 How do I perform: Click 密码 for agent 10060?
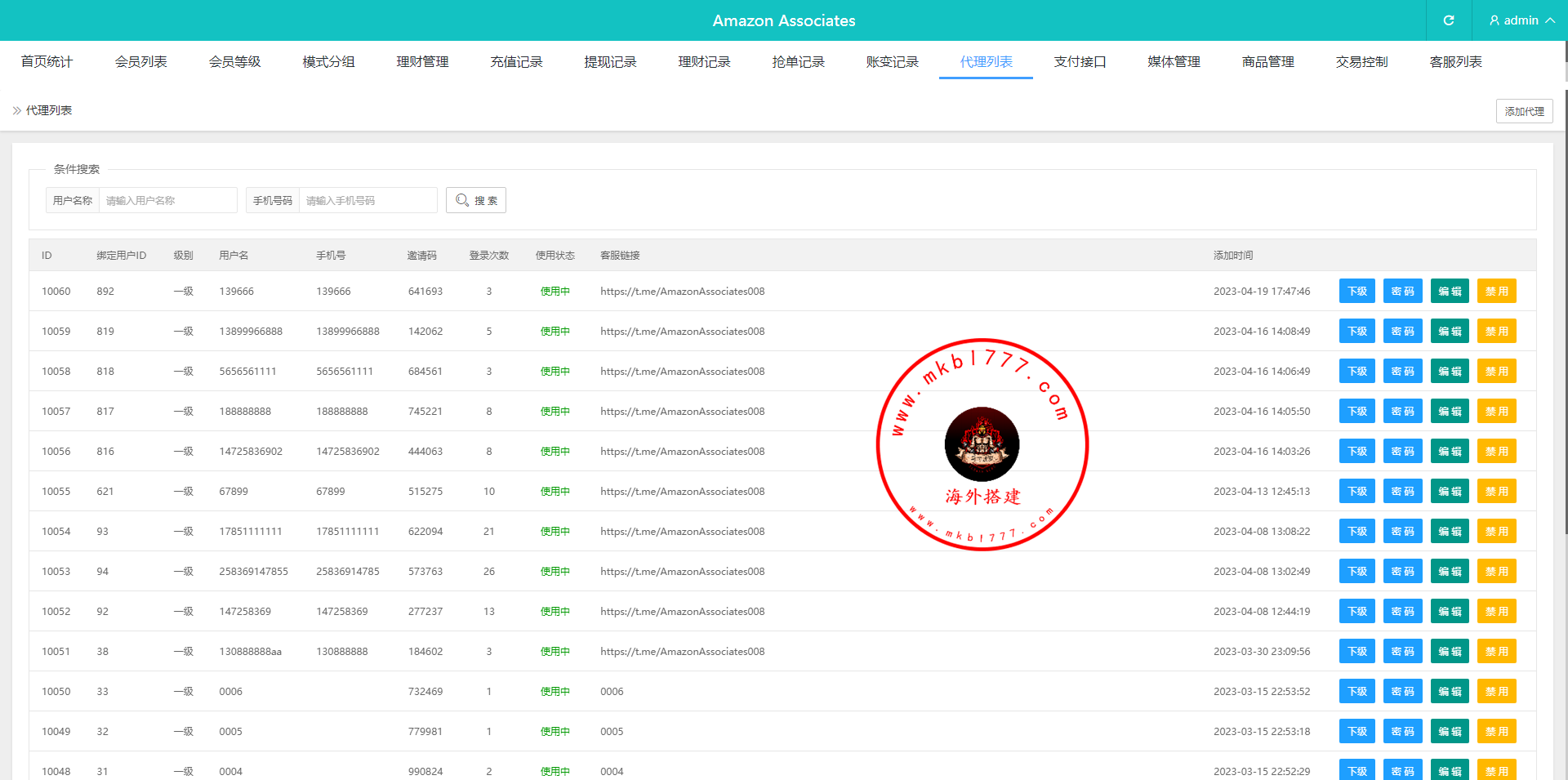(x=1403, y=291)
